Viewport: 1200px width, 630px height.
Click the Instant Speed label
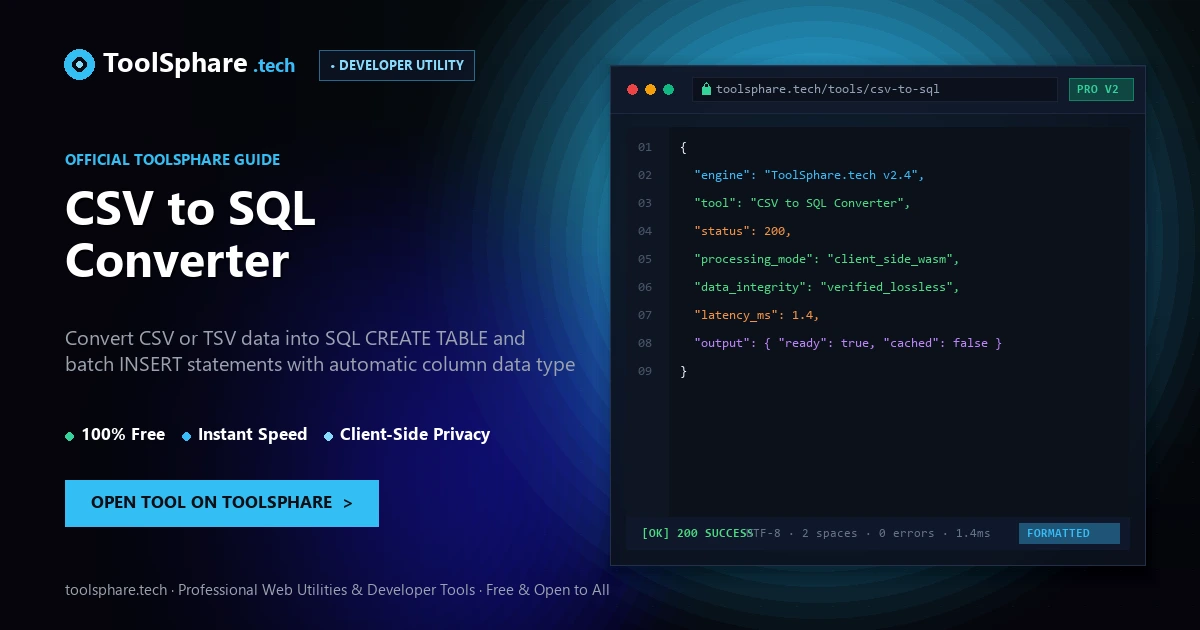[252, 434]
